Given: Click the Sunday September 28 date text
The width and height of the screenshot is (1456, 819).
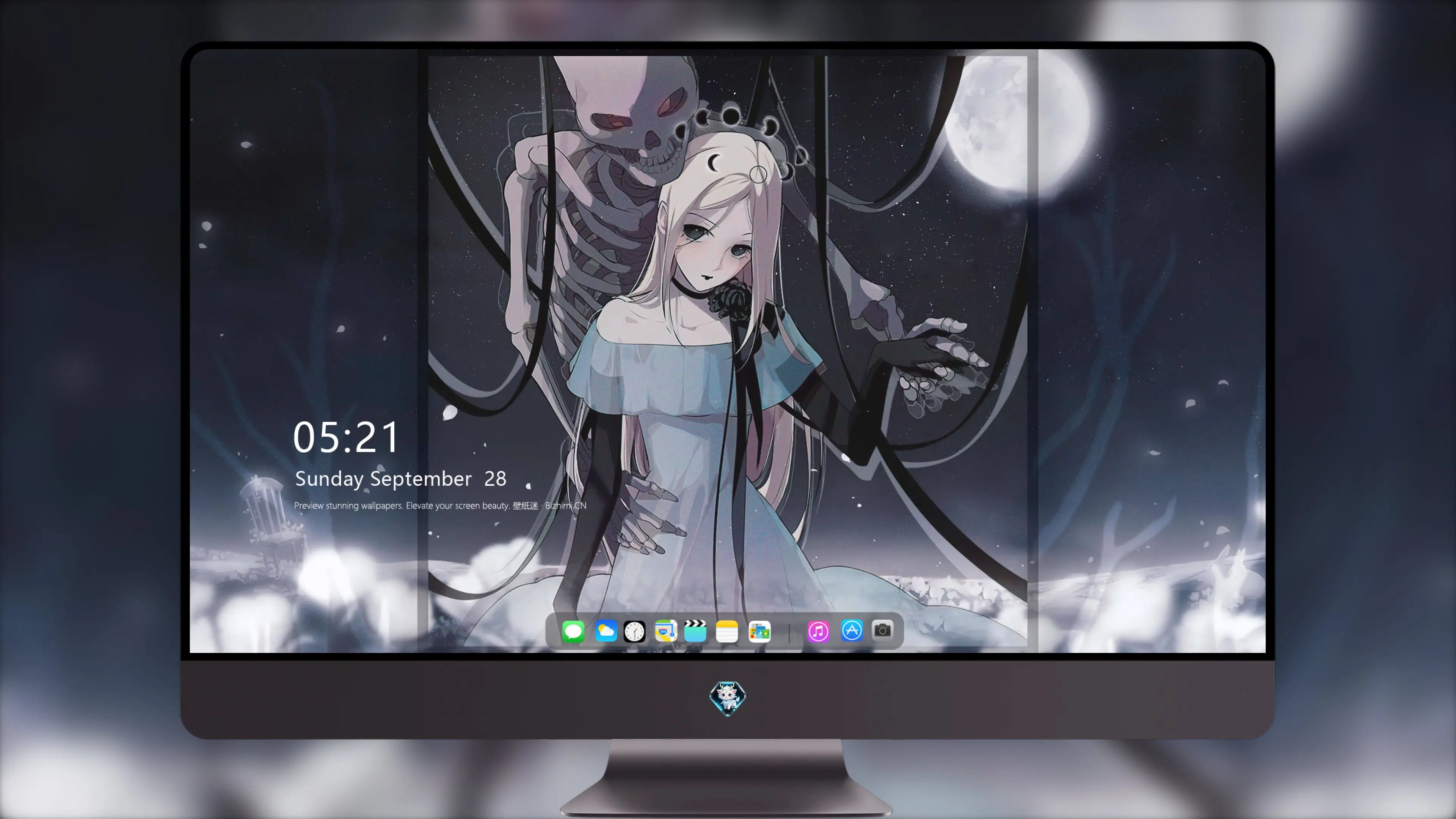Looking at the screenshot, I should pyautogui.click(x=401, y=479).
